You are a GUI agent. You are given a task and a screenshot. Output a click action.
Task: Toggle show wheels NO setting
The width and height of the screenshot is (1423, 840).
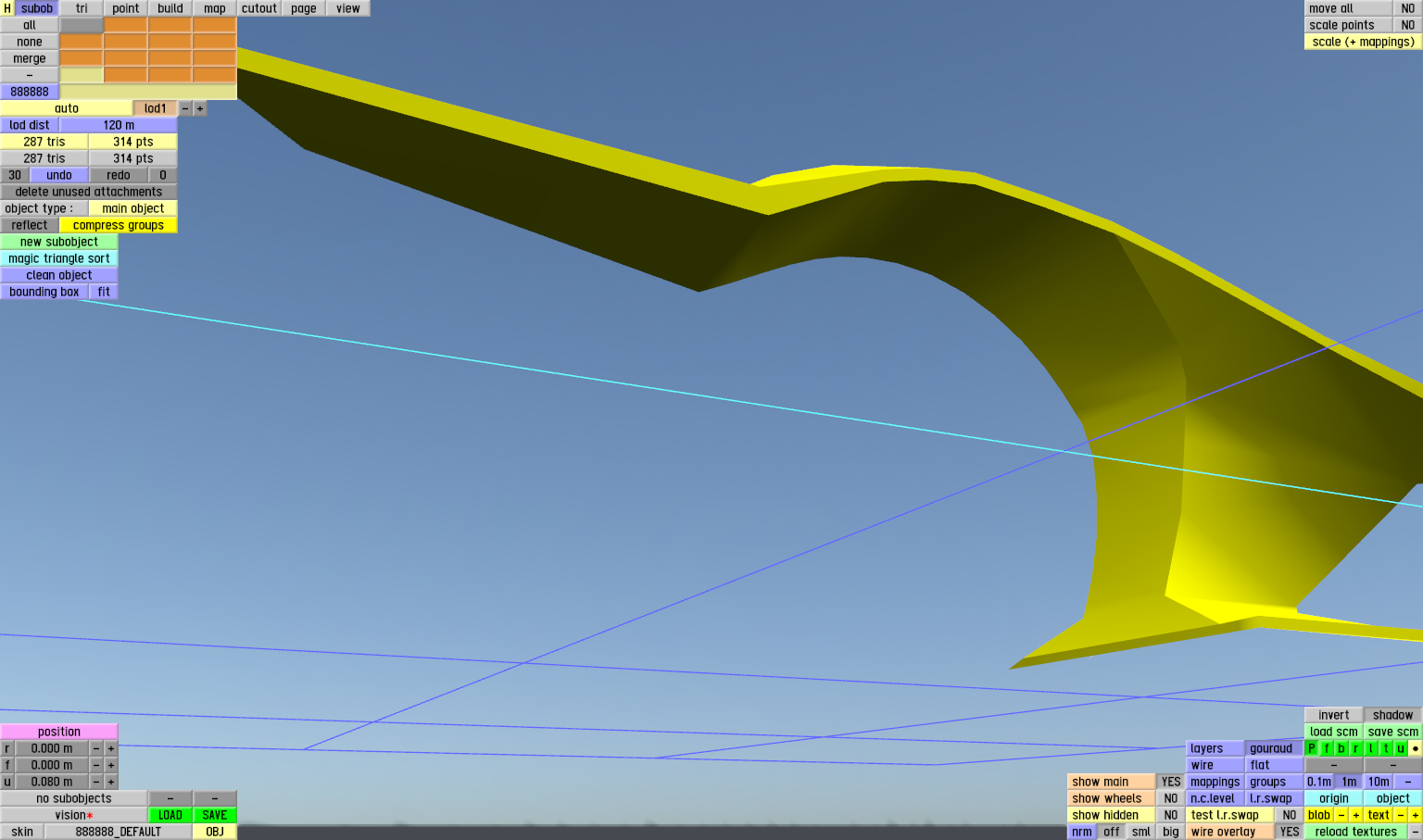click(1171, 798)
